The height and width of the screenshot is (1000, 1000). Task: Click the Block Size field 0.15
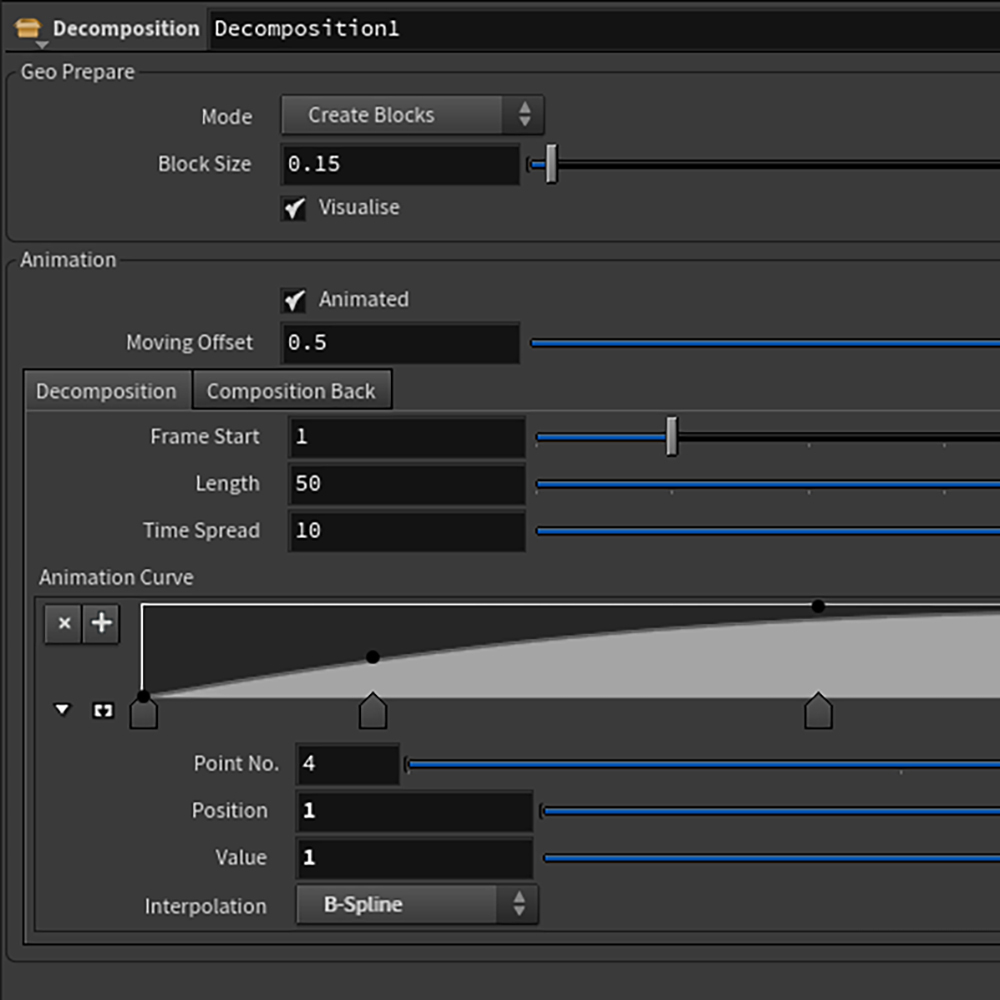click(401, 165)
